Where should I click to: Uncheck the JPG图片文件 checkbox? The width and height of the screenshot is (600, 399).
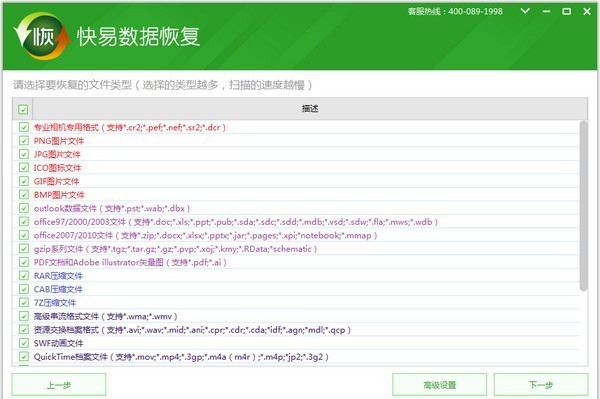click(24, 154)
